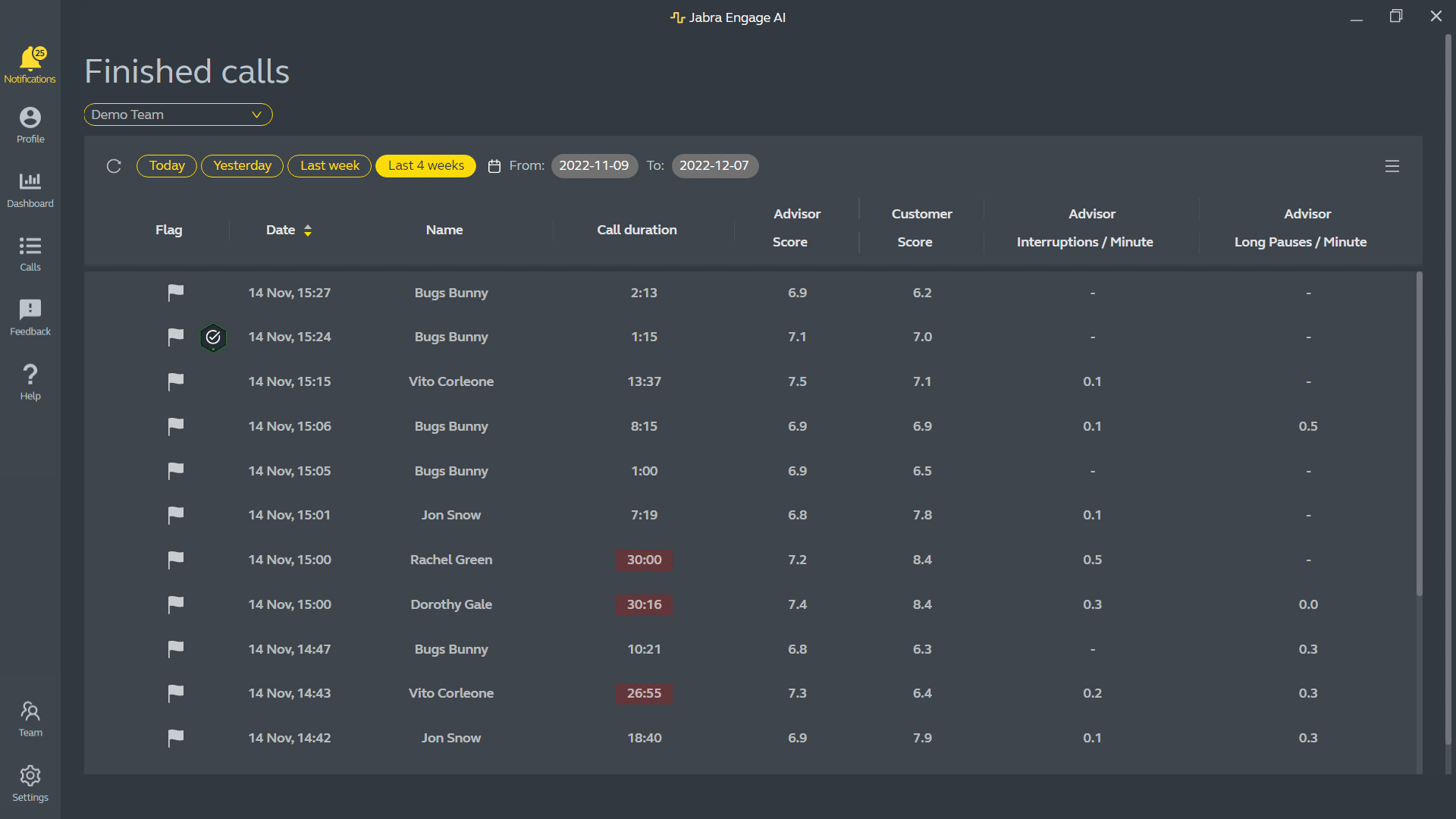Sort calls by Date column arrows
The width and height of the screenshot is (1456, 819).
(308, 231)
